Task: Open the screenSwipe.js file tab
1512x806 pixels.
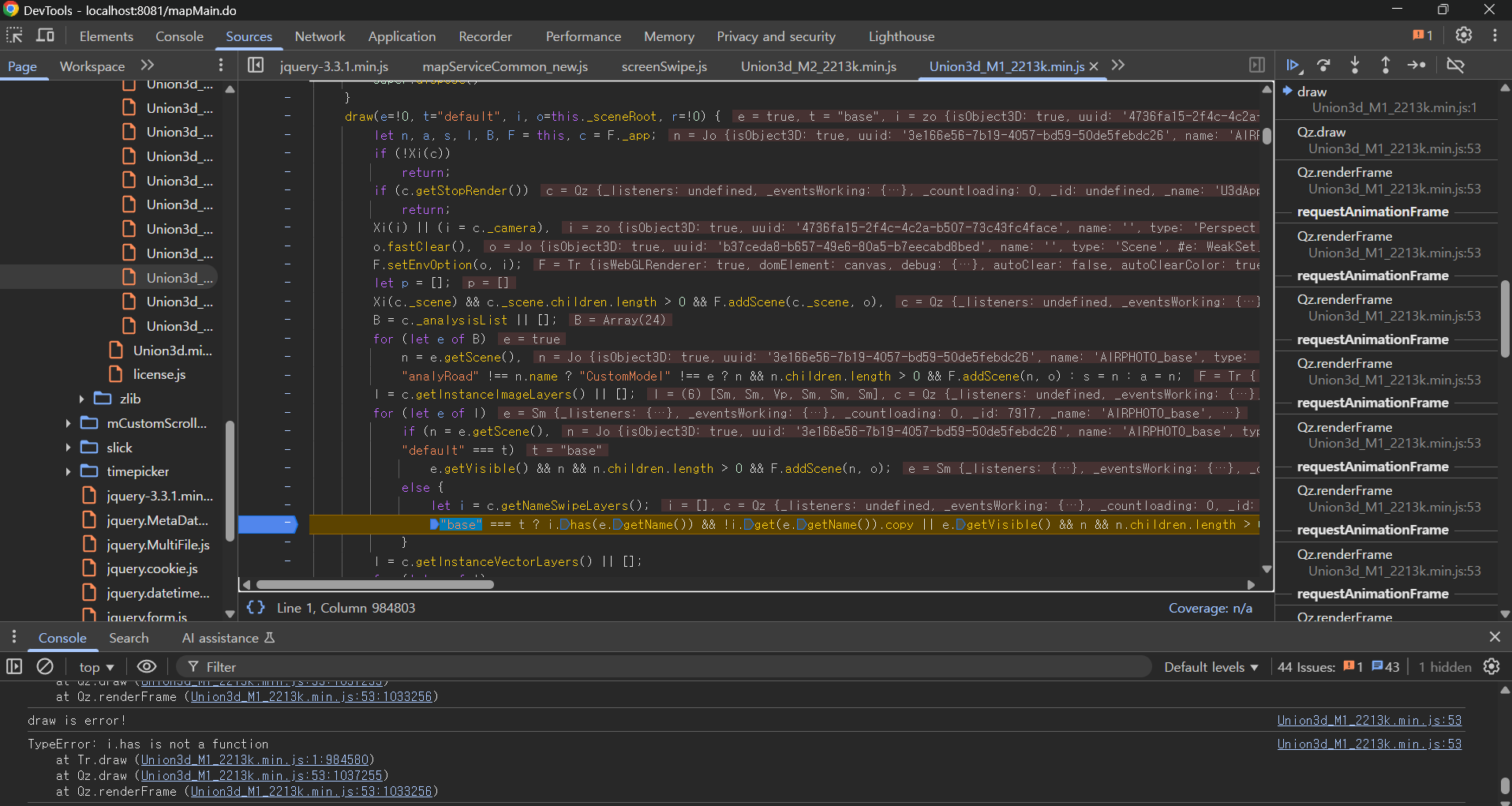Action: point(664,66)
